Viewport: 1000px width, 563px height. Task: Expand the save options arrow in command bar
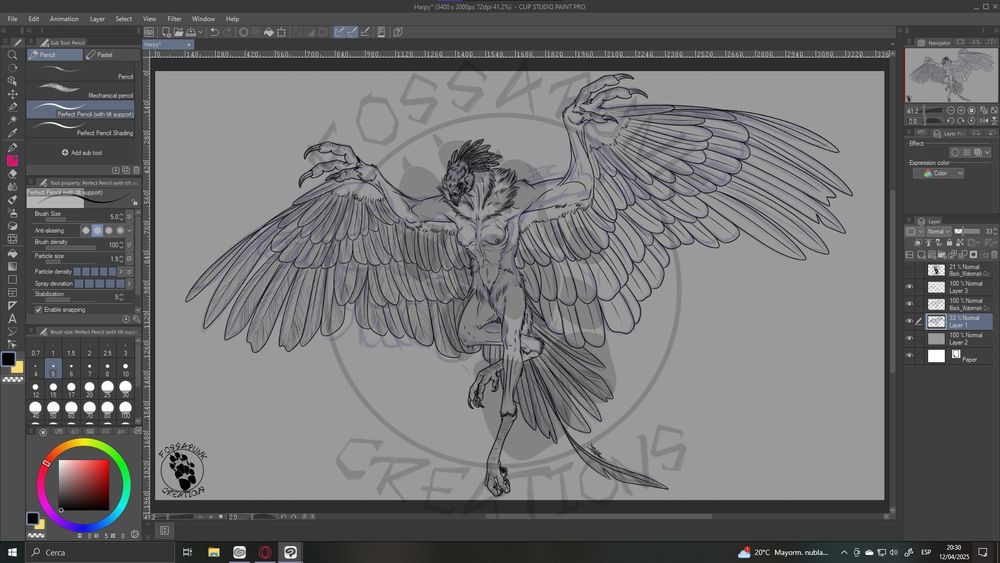coord(200,32)
